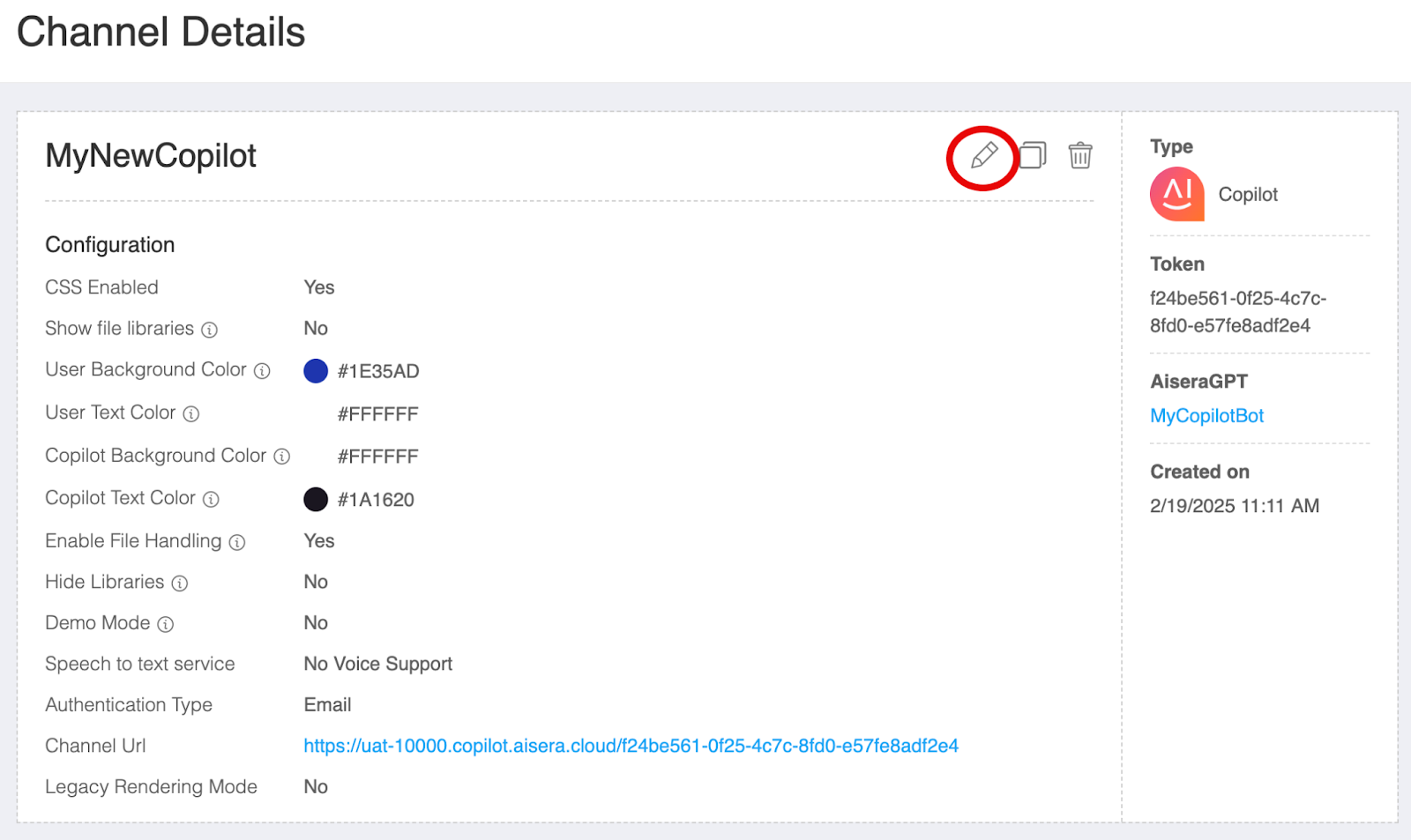Image resolution: width=1411 pixels, height=840 pixels.
Task: Click the Copilot type logo icon
Action: tap(1177, 194)
